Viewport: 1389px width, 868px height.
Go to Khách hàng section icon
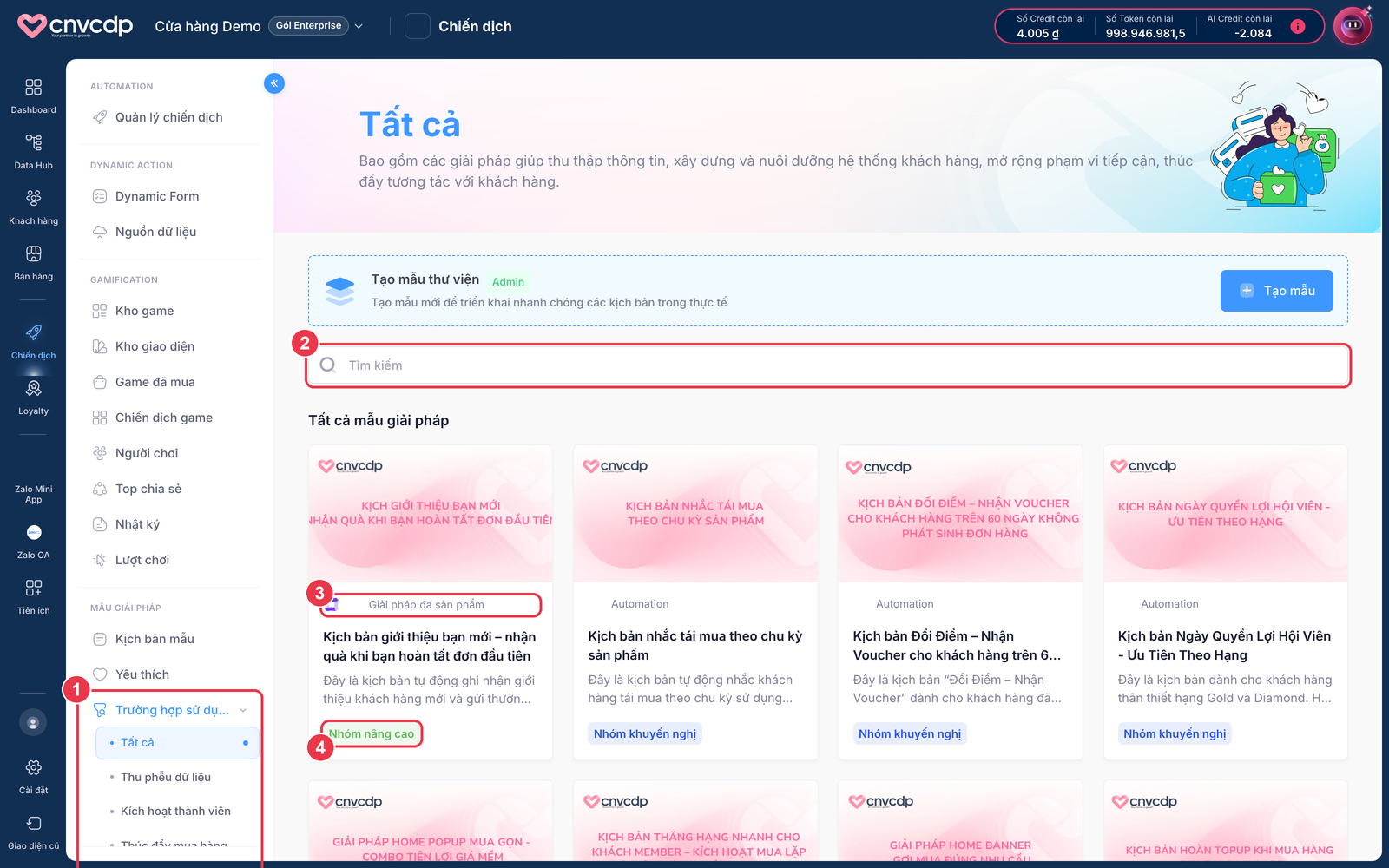click(33, 199)
